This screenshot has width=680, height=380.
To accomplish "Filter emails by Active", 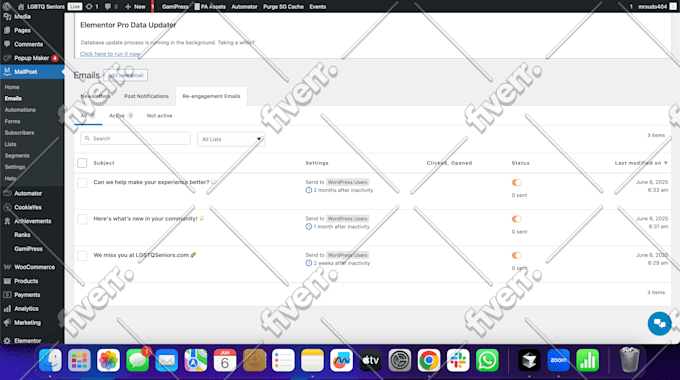I will (121, 116).
